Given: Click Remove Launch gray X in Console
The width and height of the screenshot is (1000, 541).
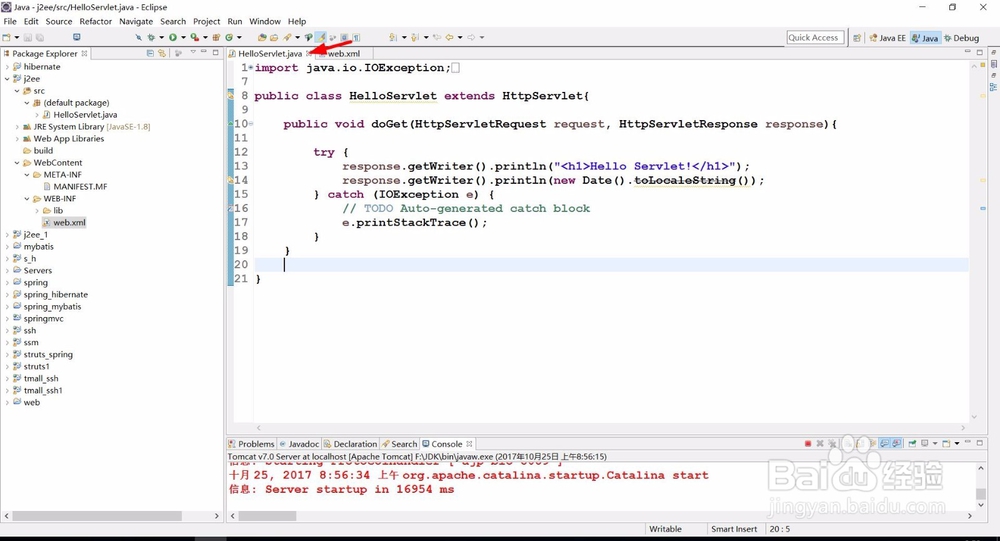Looking at the screenshot, I should click(x=820, y=443).
